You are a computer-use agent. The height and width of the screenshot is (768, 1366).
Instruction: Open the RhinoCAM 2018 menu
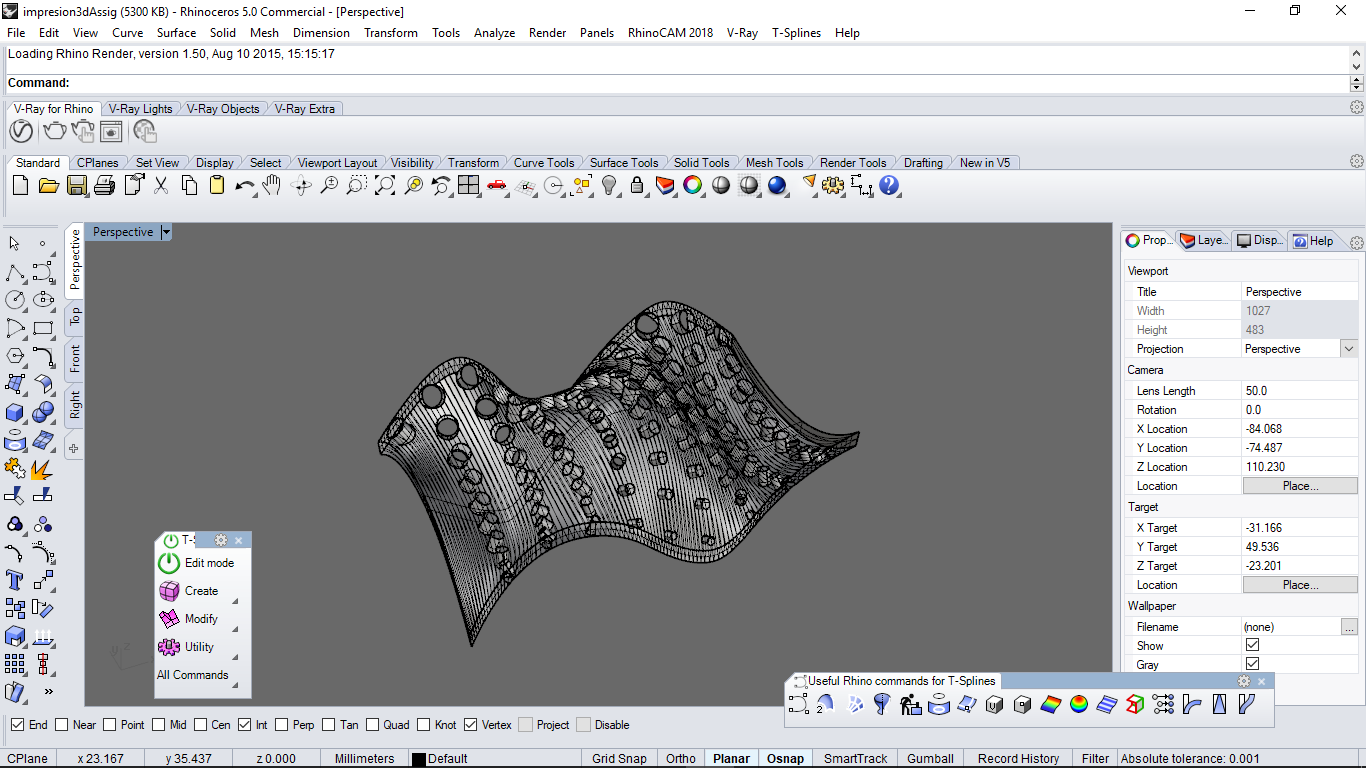[670, 33]
